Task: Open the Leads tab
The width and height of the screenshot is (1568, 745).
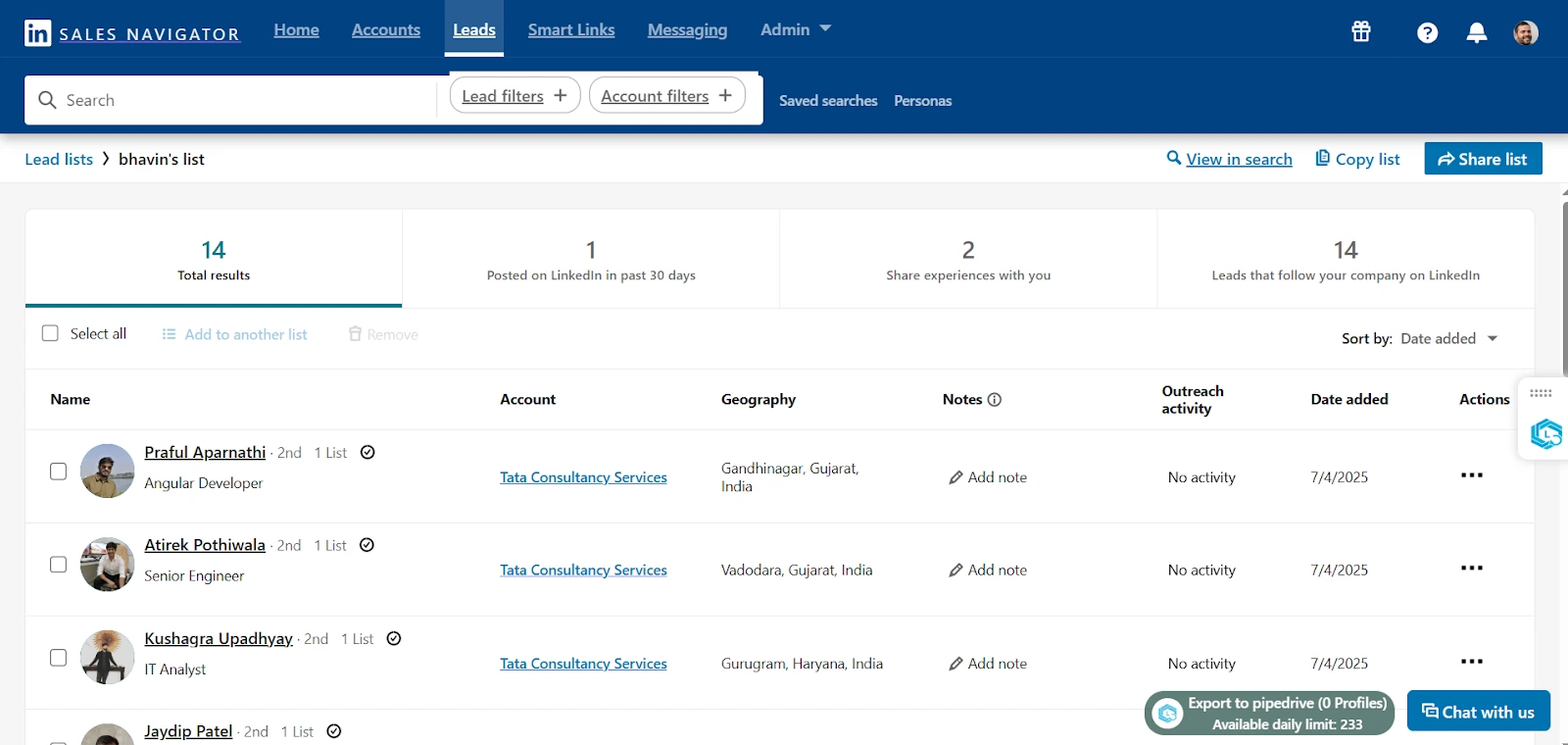Action: click(x=474, y=29)
